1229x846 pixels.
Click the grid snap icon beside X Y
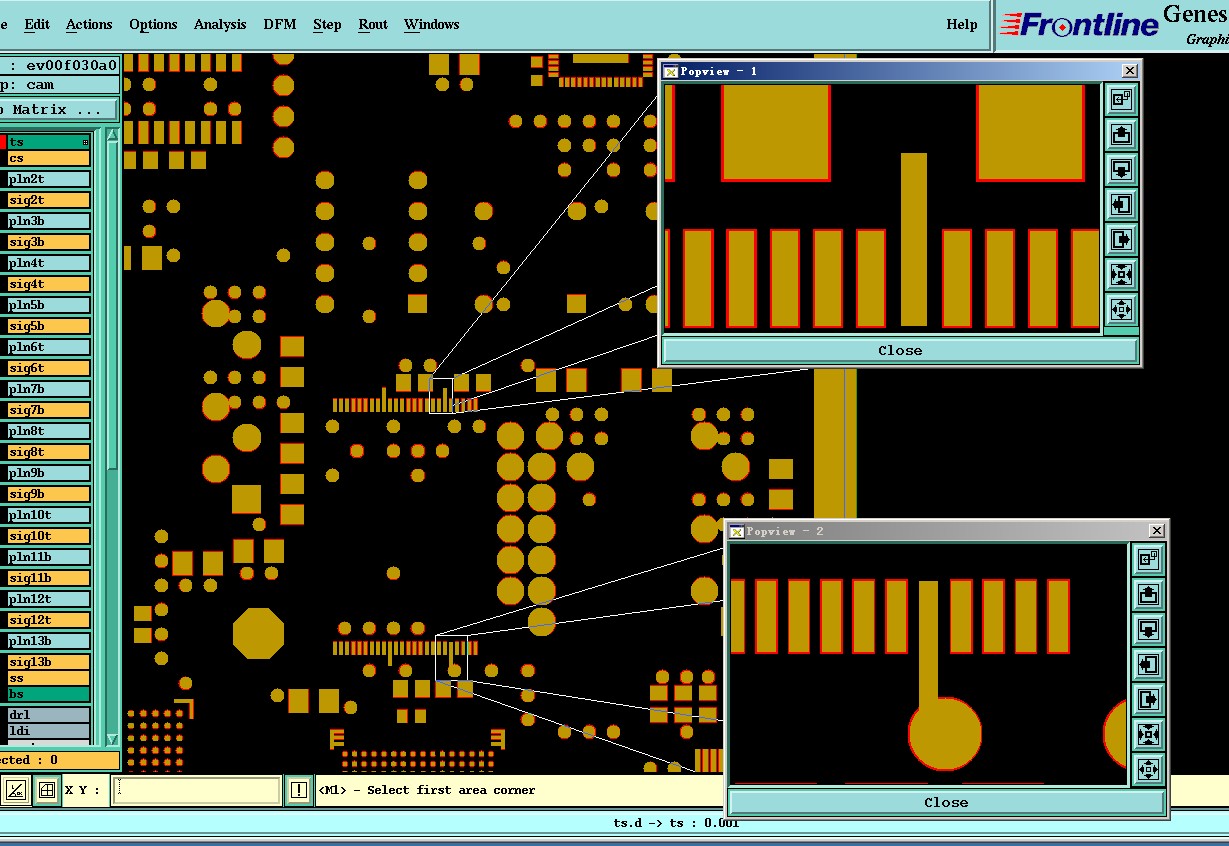[46, 790]
